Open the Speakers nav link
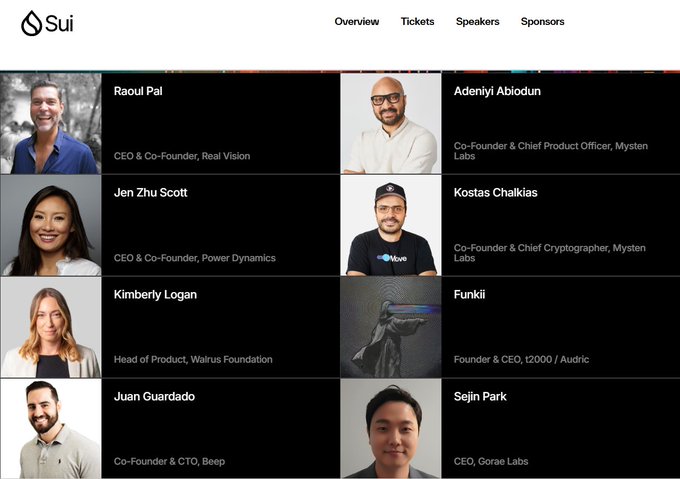Screen dimensions: 680x479 pyautogui.click(x=477, y=22)
